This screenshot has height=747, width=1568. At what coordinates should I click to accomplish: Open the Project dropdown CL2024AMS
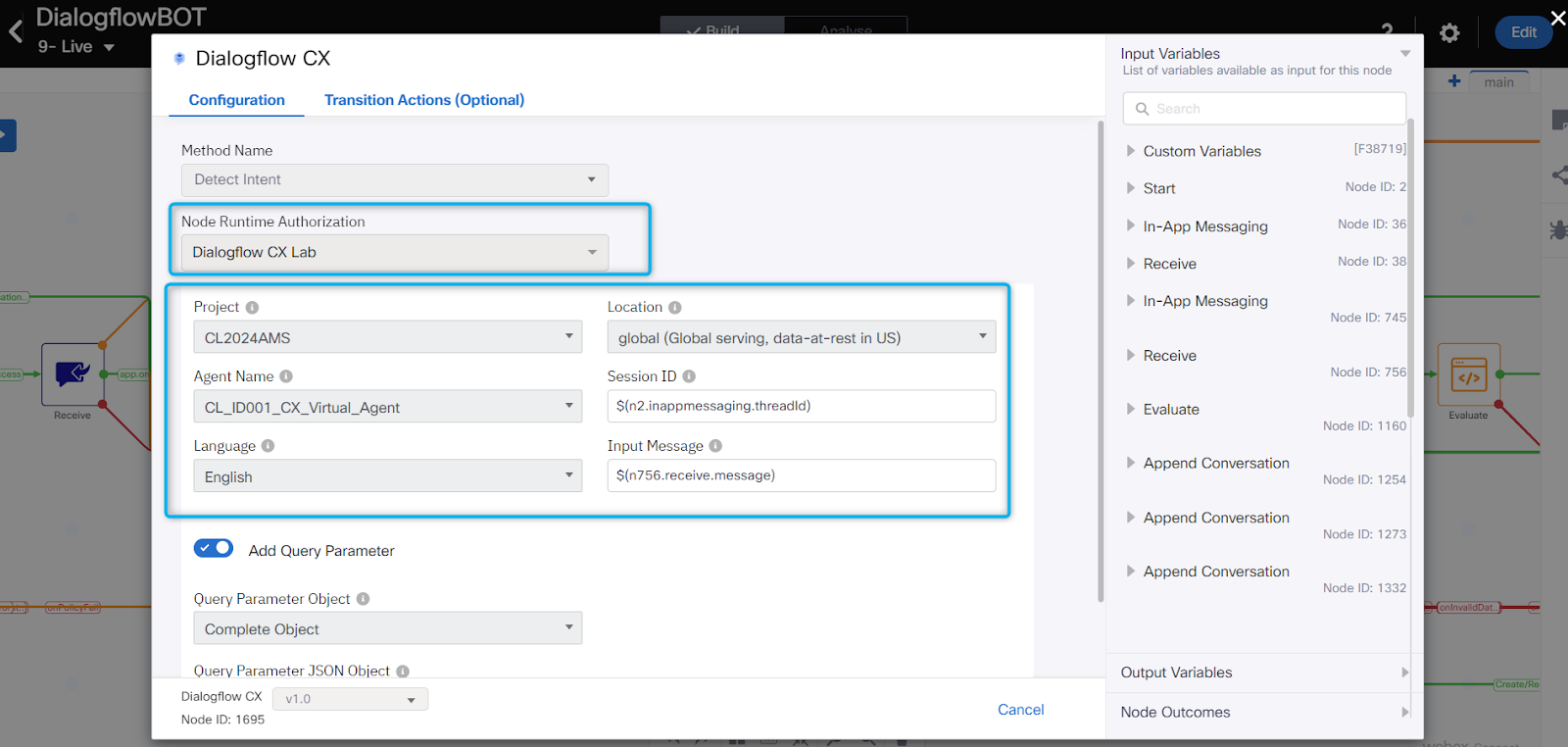(388, 337)
